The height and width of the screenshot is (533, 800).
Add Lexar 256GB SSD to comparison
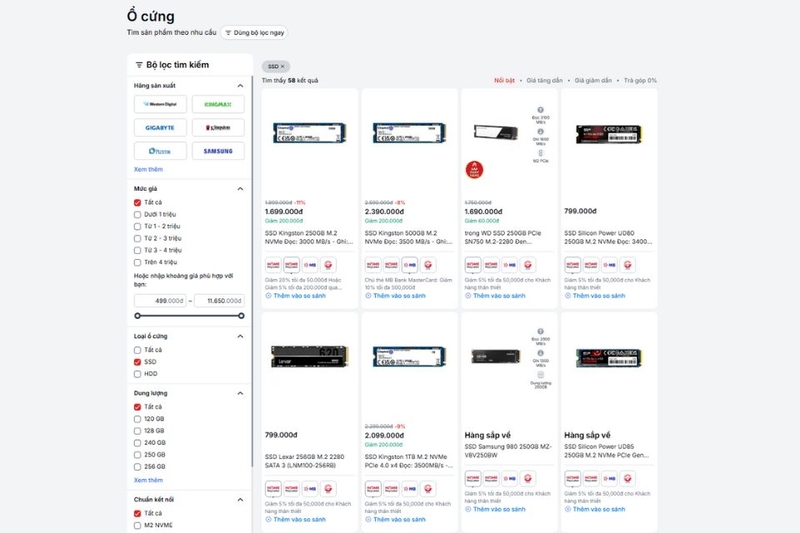(295, 520)
